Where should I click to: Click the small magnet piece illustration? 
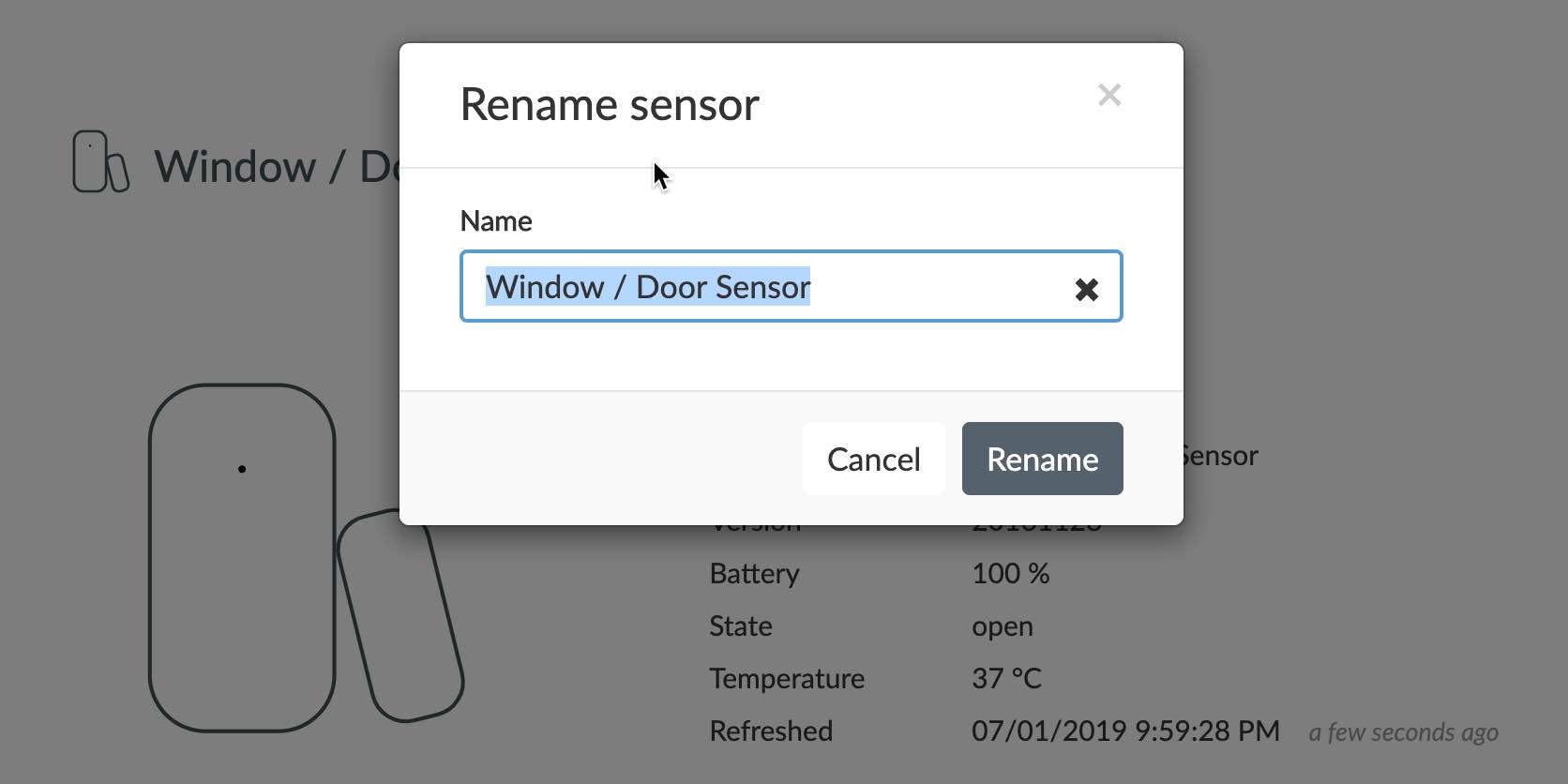coord(400,615)
